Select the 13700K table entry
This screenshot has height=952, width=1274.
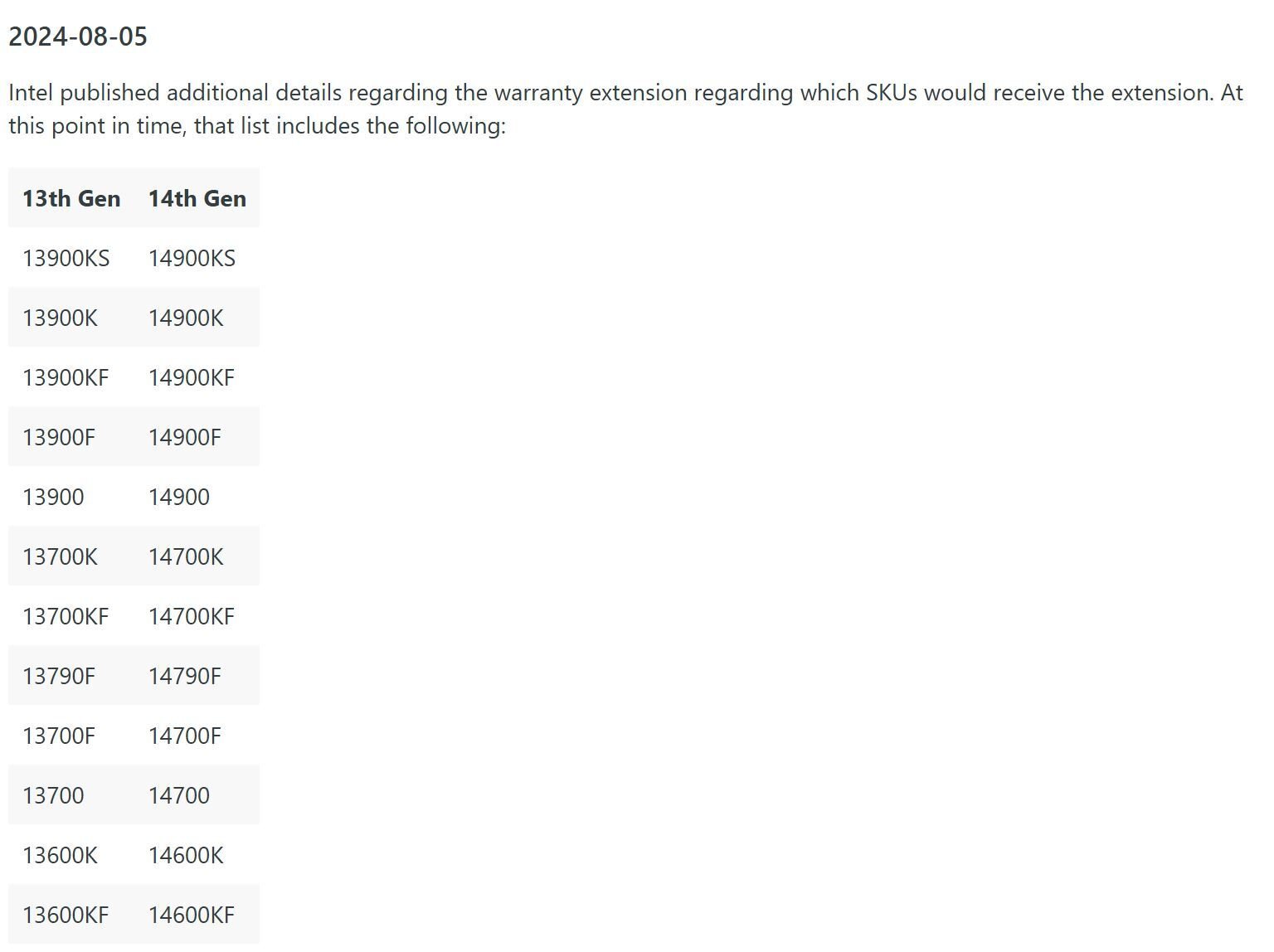60,556
